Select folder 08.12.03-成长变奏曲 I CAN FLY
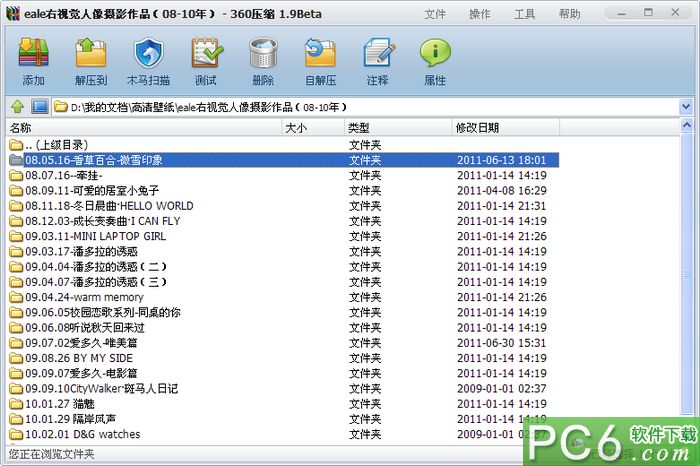700x466 pixels. pos(283,221)
